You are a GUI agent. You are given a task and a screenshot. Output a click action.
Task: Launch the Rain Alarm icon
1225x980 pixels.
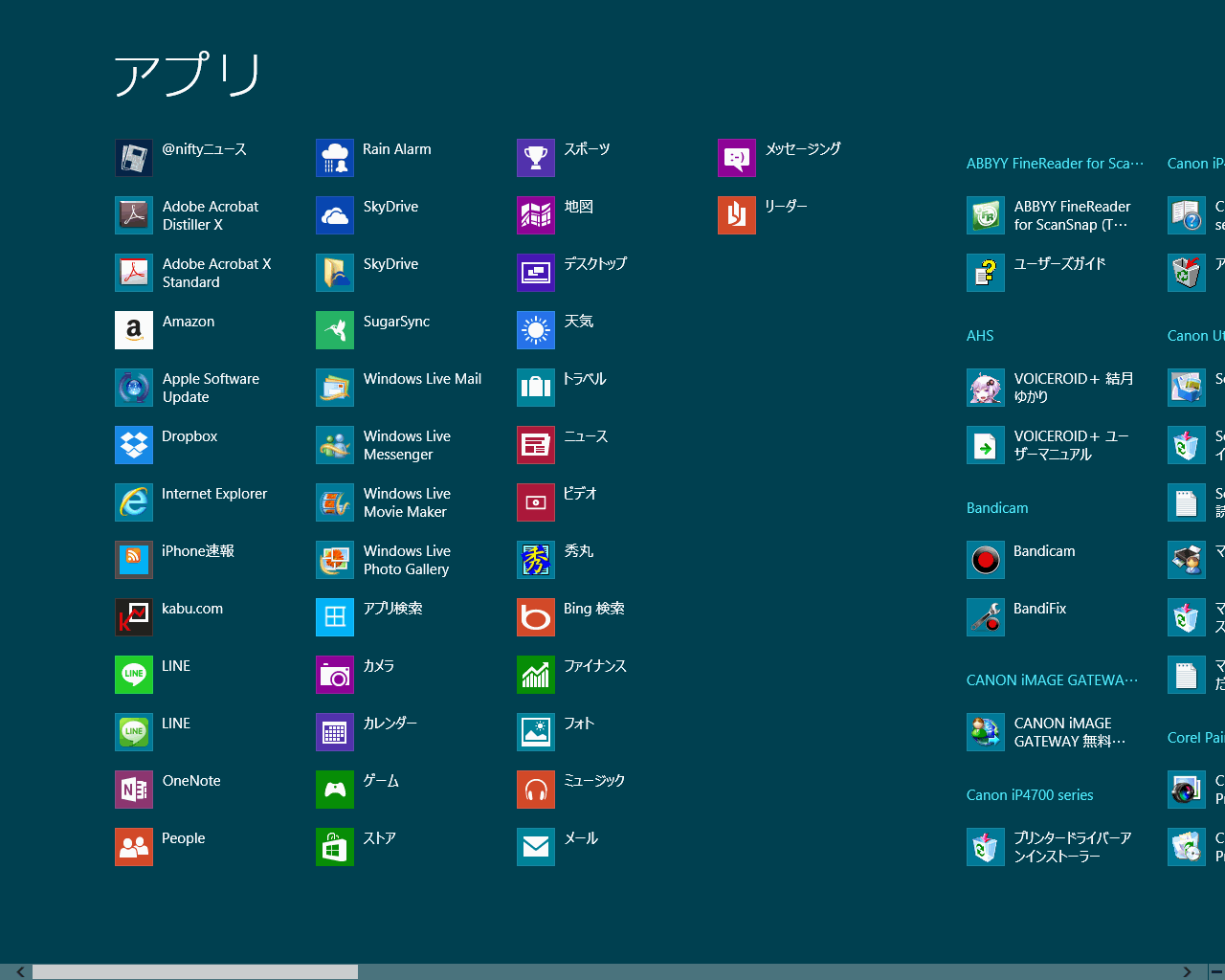(335, 158)
